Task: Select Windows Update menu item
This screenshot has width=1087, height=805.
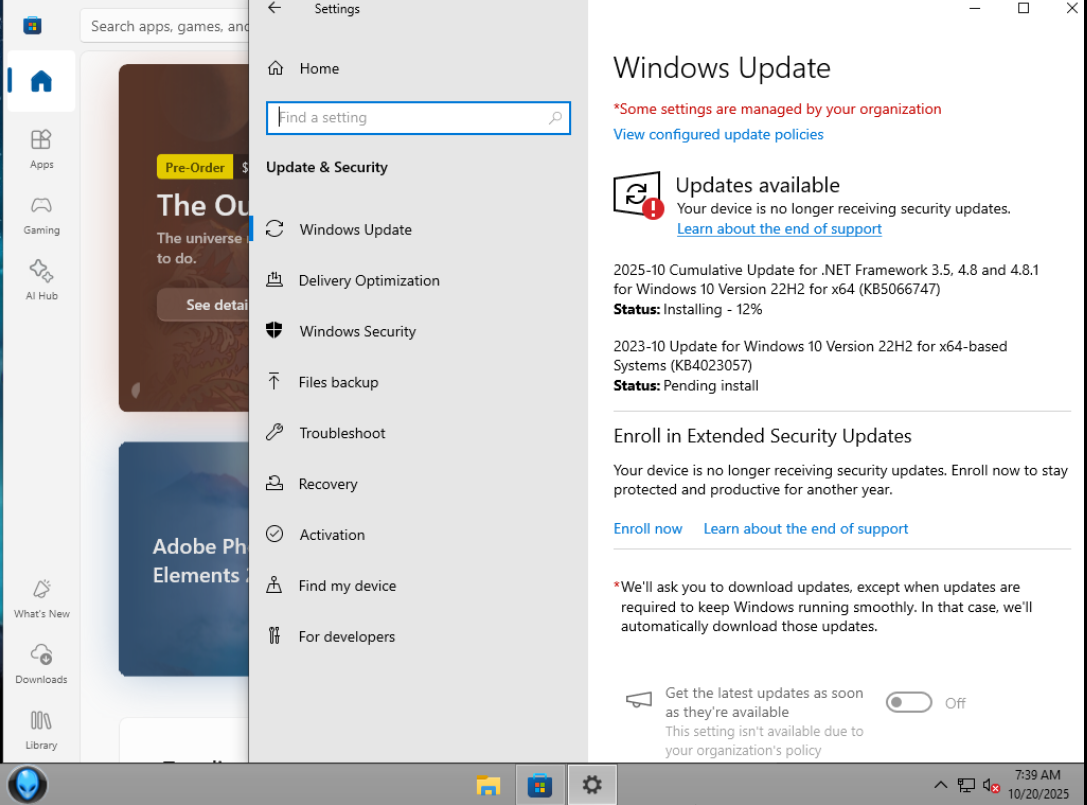Action: (418, 230)
